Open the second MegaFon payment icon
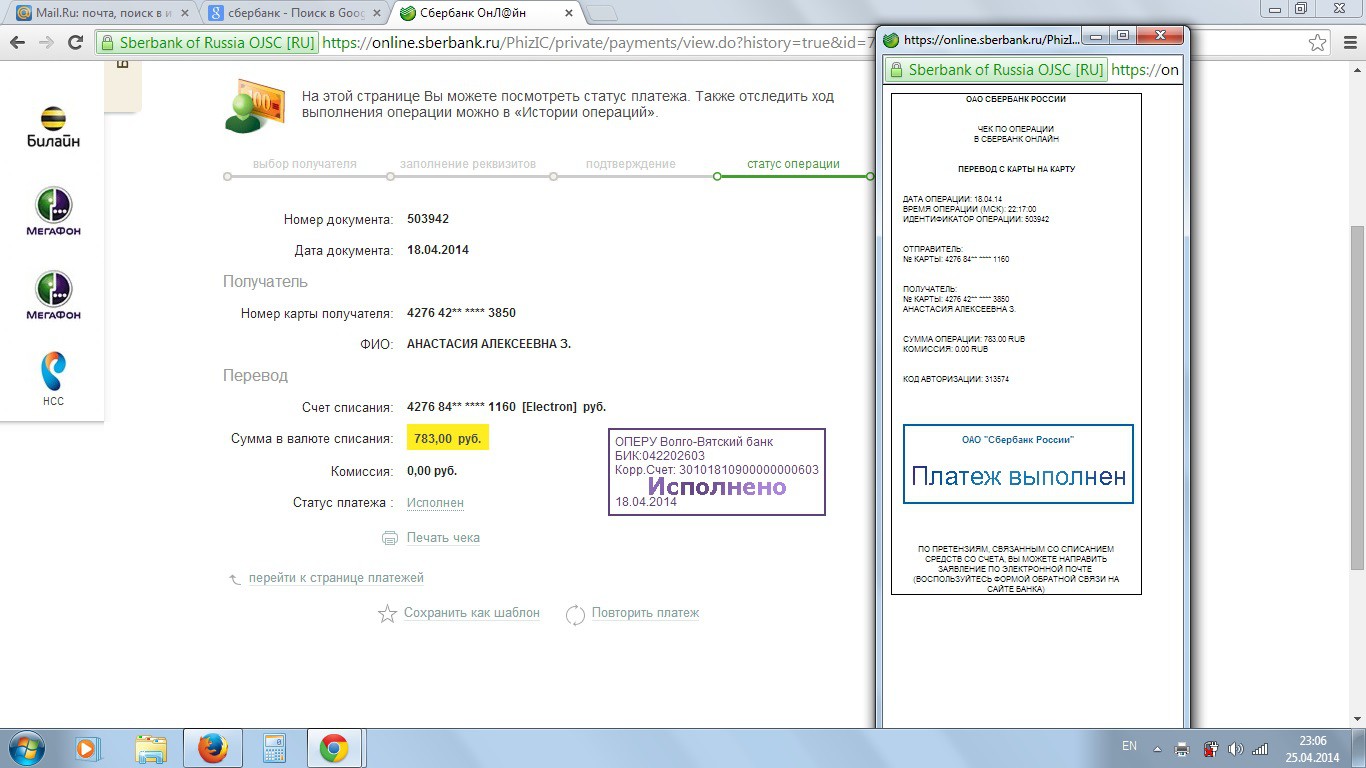Viewport: 1366px width, 768px height. 53,295
